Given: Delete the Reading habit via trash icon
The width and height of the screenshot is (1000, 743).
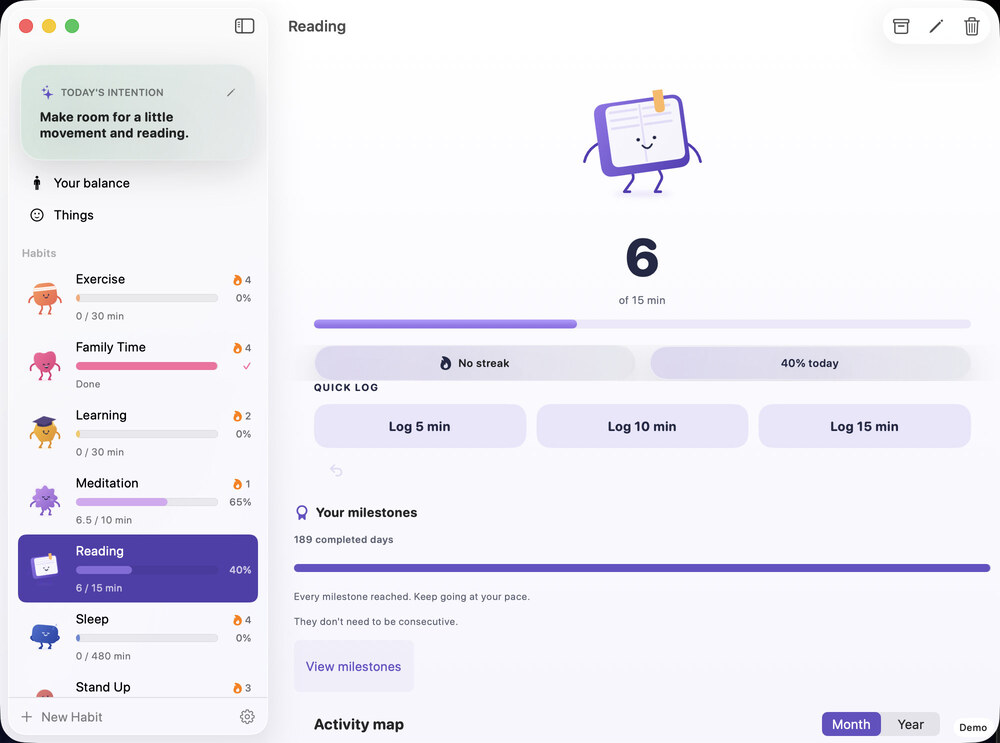Looking at the screenshot, I should point(971,26).
